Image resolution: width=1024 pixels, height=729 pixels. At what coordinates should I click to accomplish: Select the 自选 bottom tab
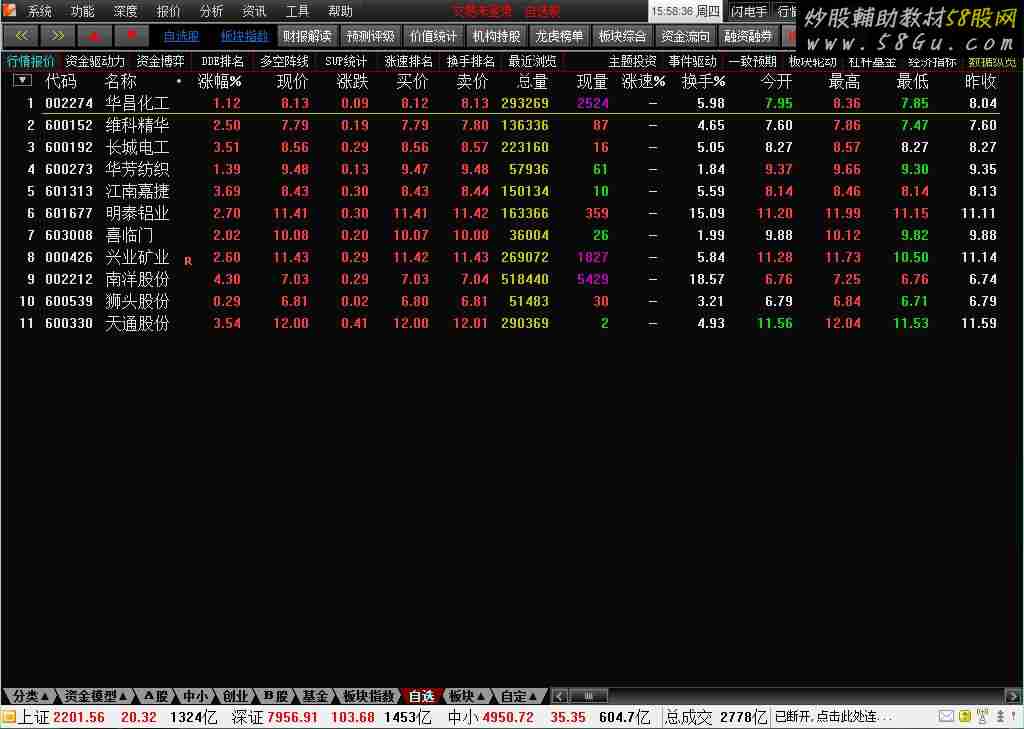421,696
